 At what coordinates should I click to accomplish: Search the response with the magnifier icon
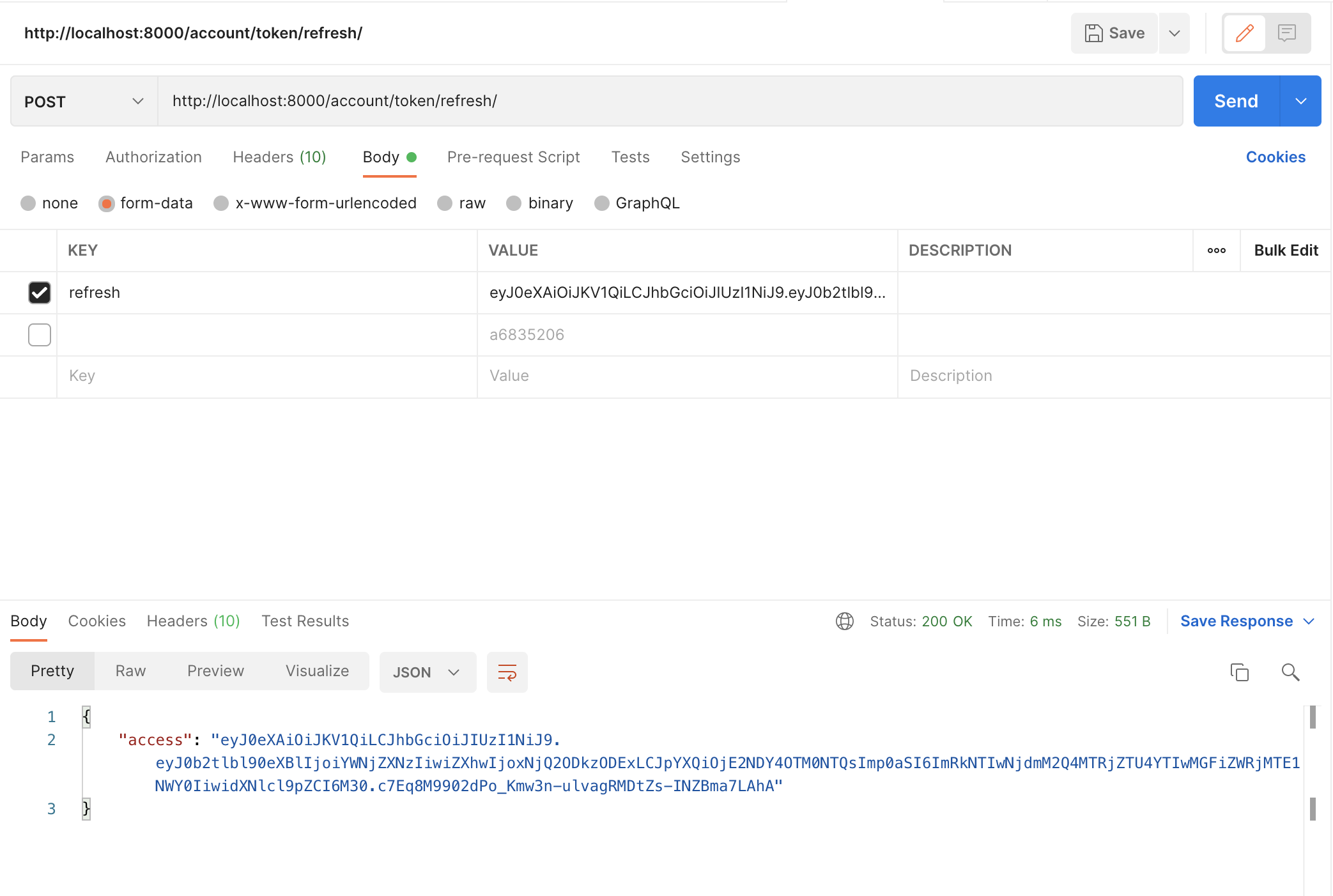point(1290,672)
